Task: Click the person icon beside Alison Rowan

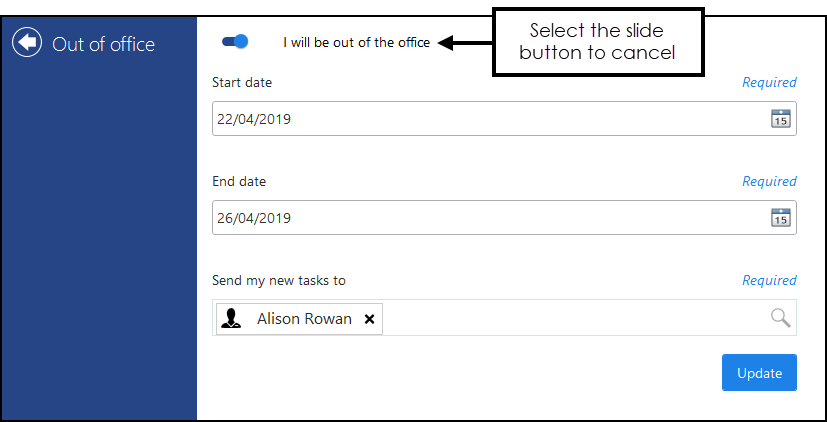Action: [232, 319]
